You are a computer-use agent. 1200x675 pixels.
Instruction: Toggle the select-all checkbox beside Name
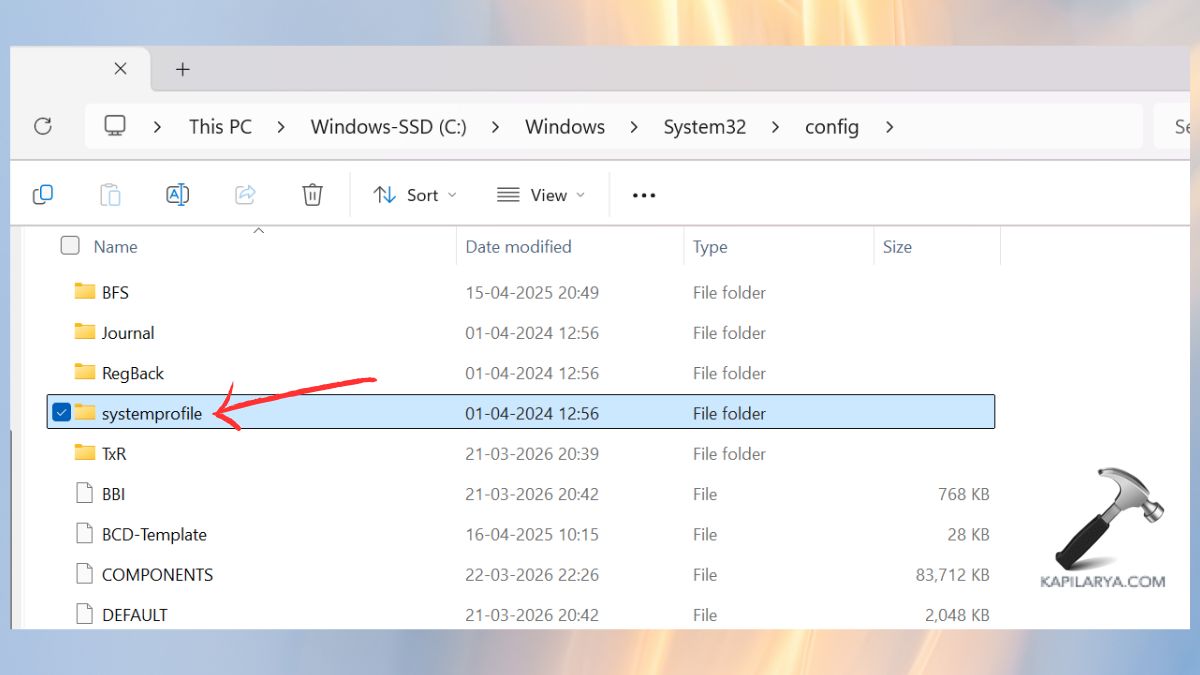[x=70, y=246]
